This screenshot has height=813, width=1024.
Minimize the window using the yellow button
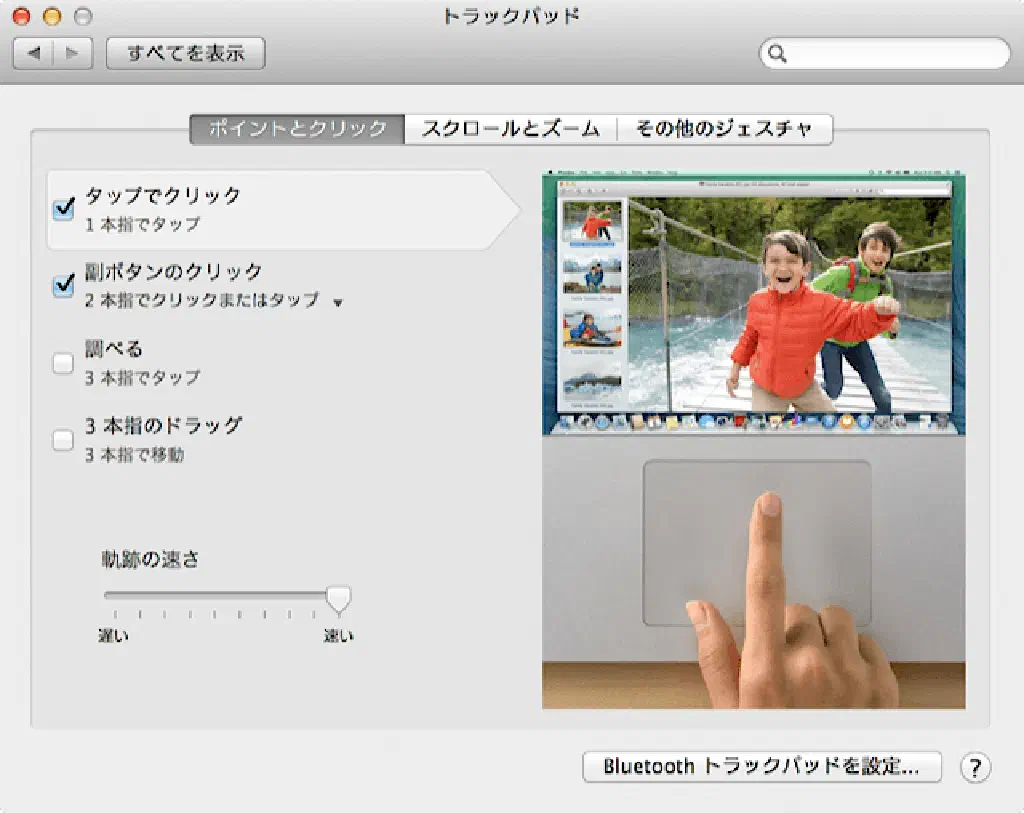coord(53,16)
